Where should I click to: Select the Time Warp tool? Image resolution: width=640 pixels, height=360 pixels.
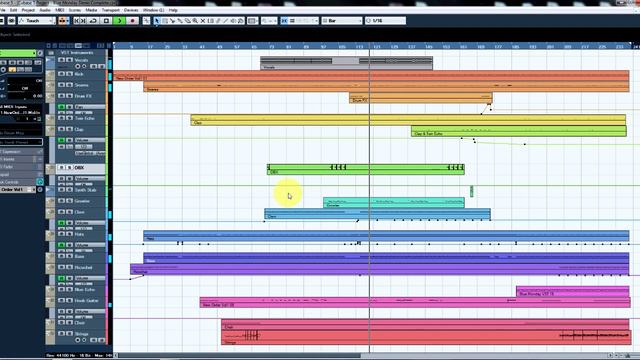(x=210, y=20)
